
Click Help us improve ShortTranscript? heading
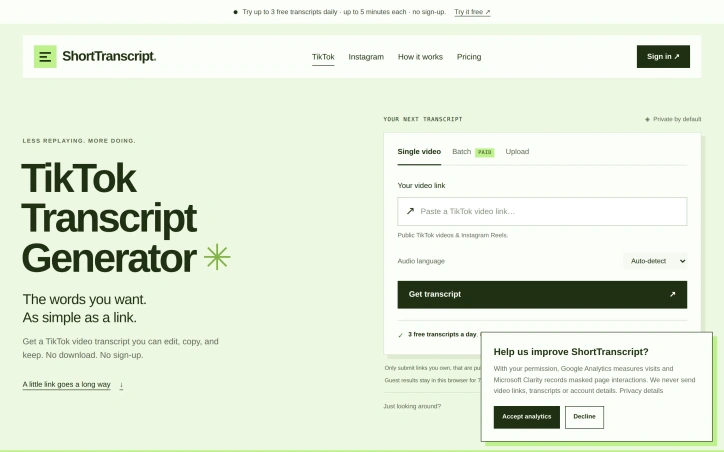[x=571, y=352]
